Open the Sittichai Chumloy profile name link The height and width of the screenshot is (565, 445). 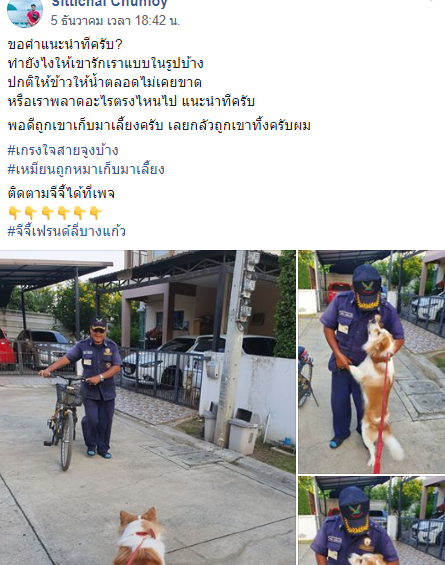[x=109, y=4]
